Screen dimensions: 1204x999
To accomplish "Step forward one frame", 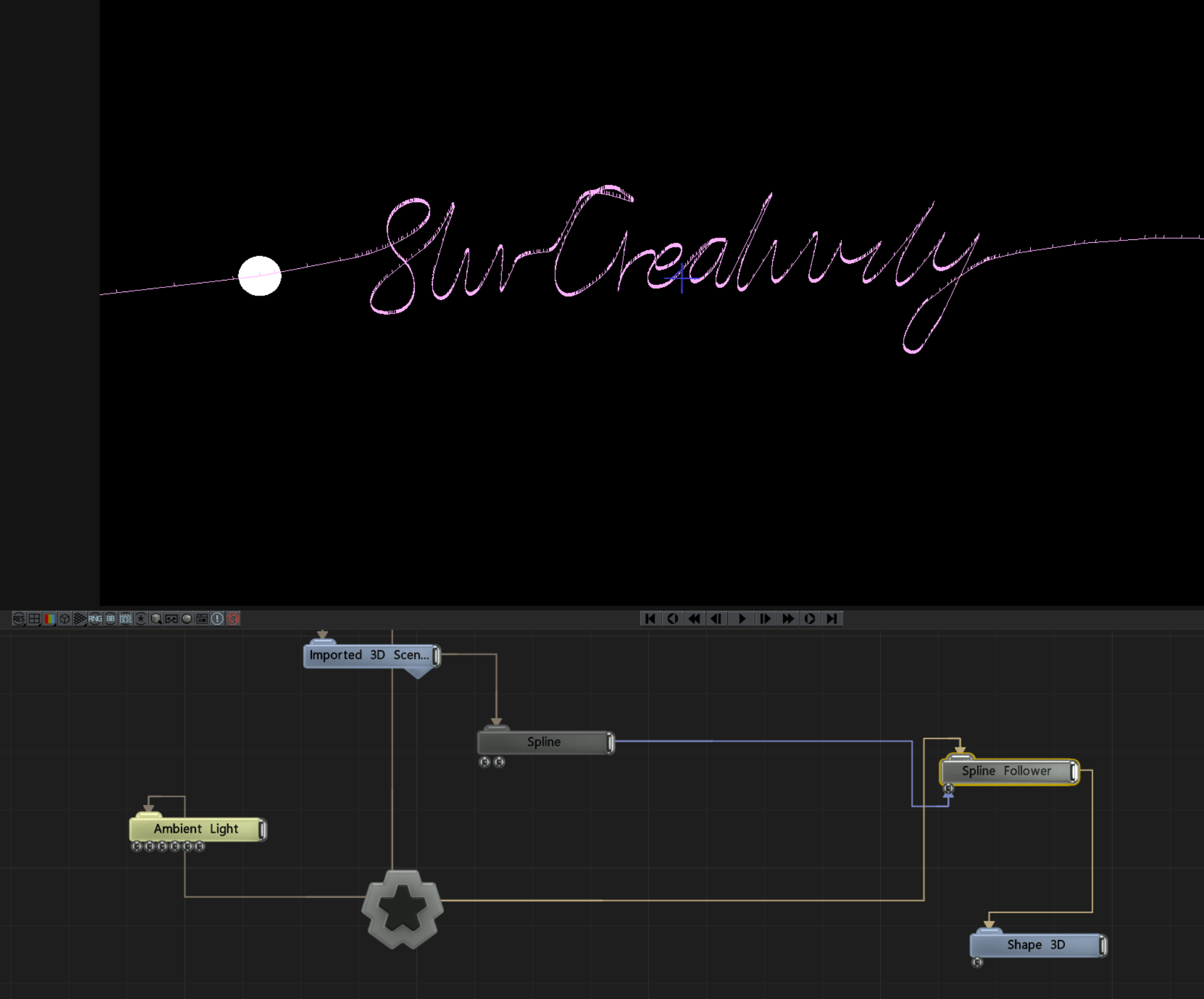I will tap(765, 618).
